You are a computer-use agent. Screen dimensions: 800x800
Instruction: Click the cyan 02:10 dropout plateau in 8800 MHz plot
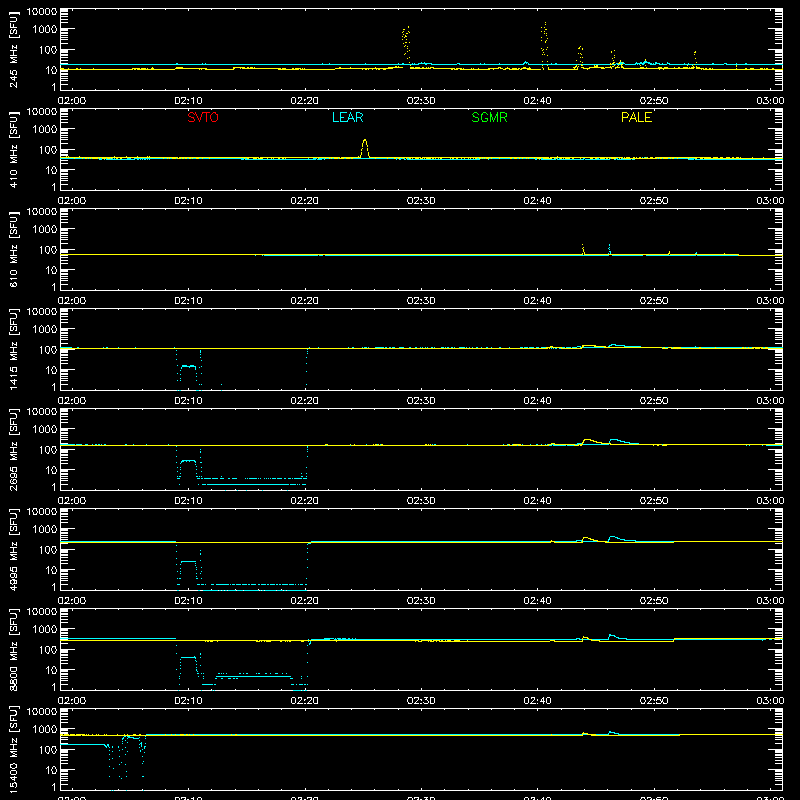(x=188, y=658)
